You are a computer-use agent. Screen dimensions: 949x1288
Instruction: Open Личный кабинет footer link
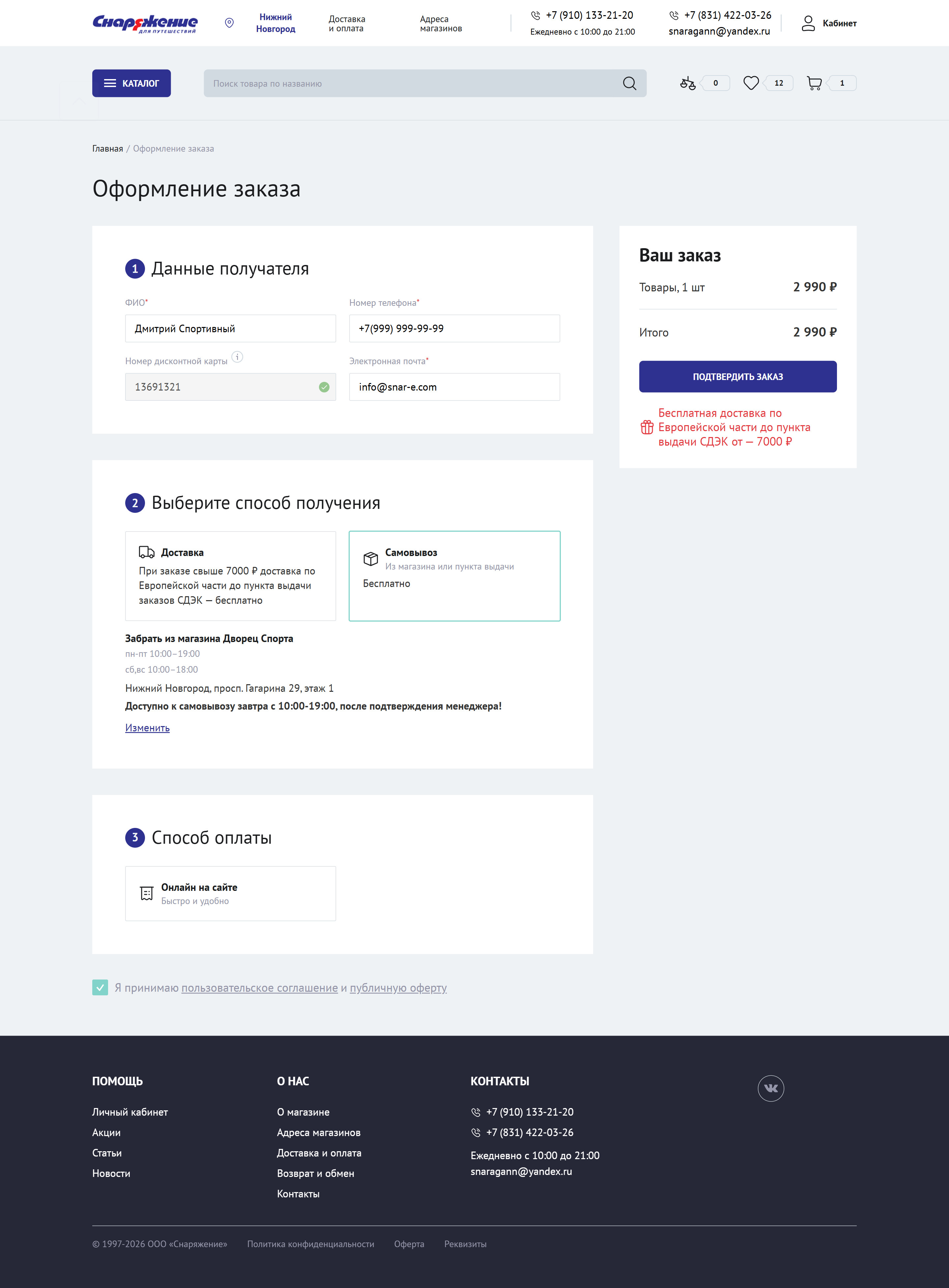pyautogui.click(x=130, y=1112)
